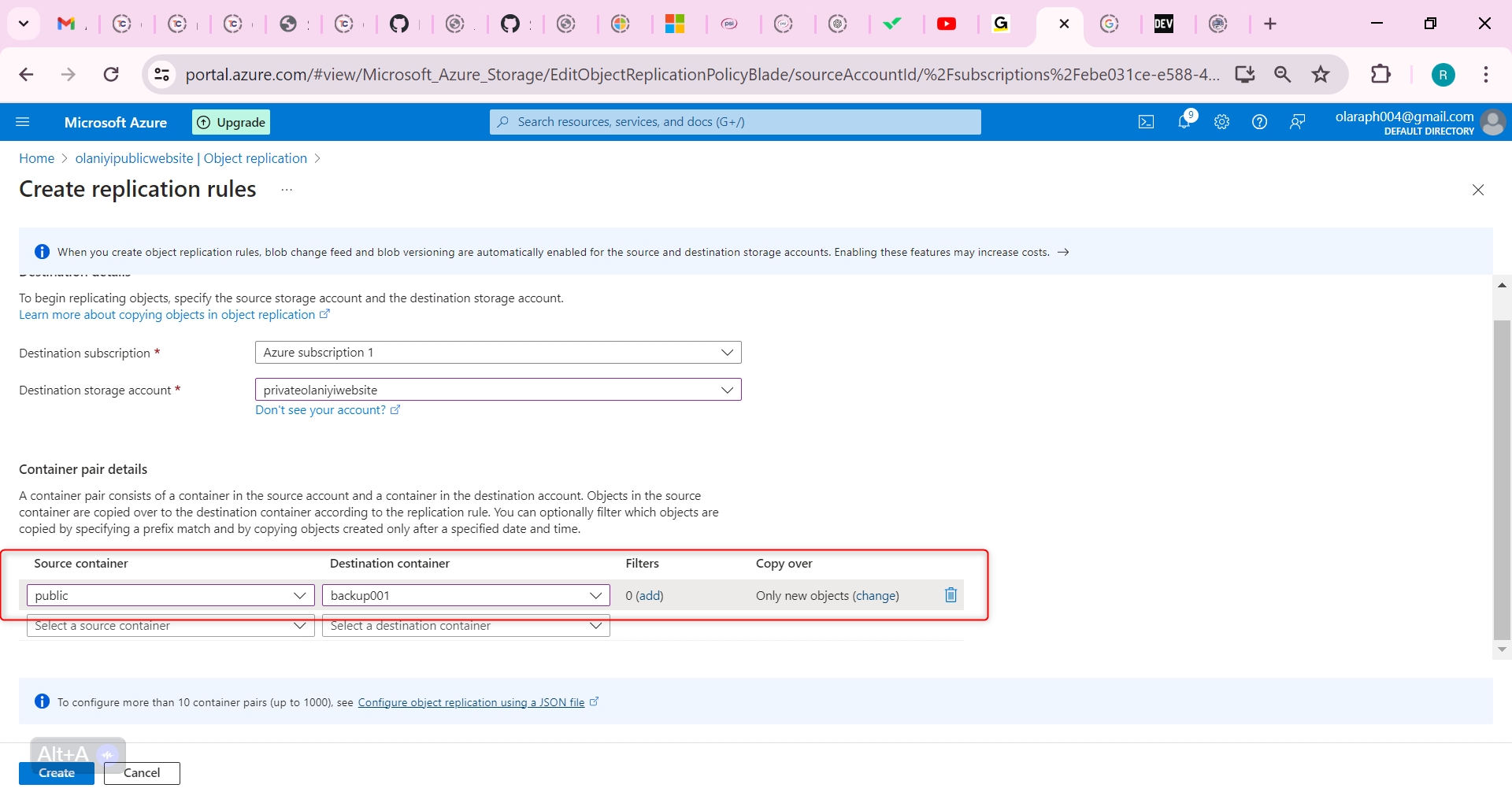Screen dimensions: 1512x803
Task: Expand the Destination storage account dropdown
Action: click(x=498, y=390)
